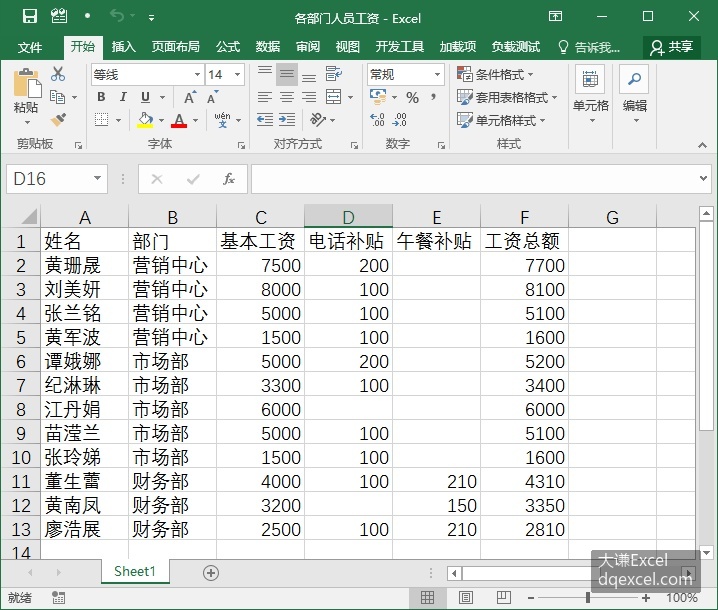Apply the red font color
This screenshot has height=610, width=718.
pyautogui.click(x=179, y=120)
